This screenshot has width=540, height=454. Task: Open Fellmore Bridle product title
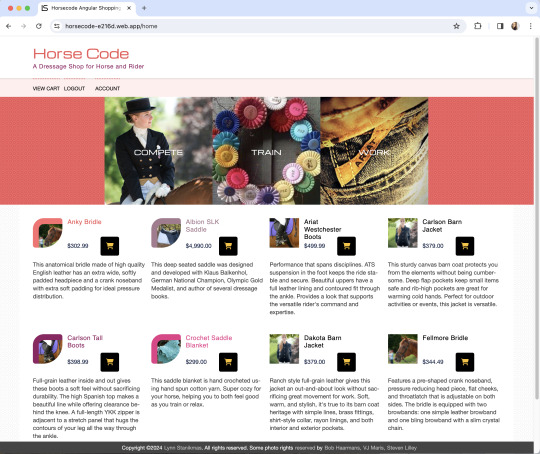(x=445, y=338)
